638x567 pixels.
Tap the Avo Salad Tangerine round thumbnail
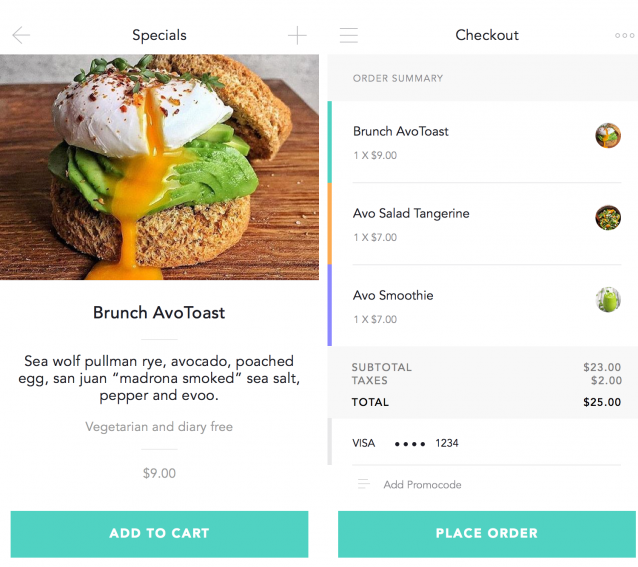pyautogui.click(x=607, y=218)
